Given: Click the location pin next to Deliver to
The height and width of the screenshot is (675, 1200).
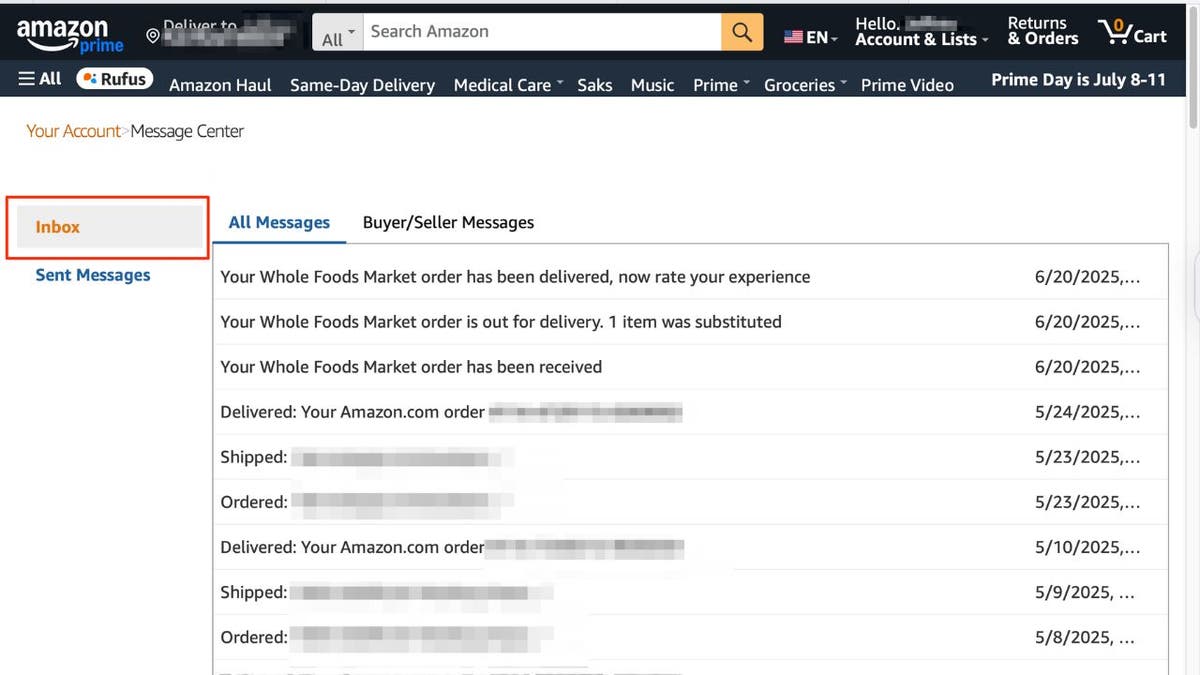Looking at the screenshot, I should click(153, 35).
